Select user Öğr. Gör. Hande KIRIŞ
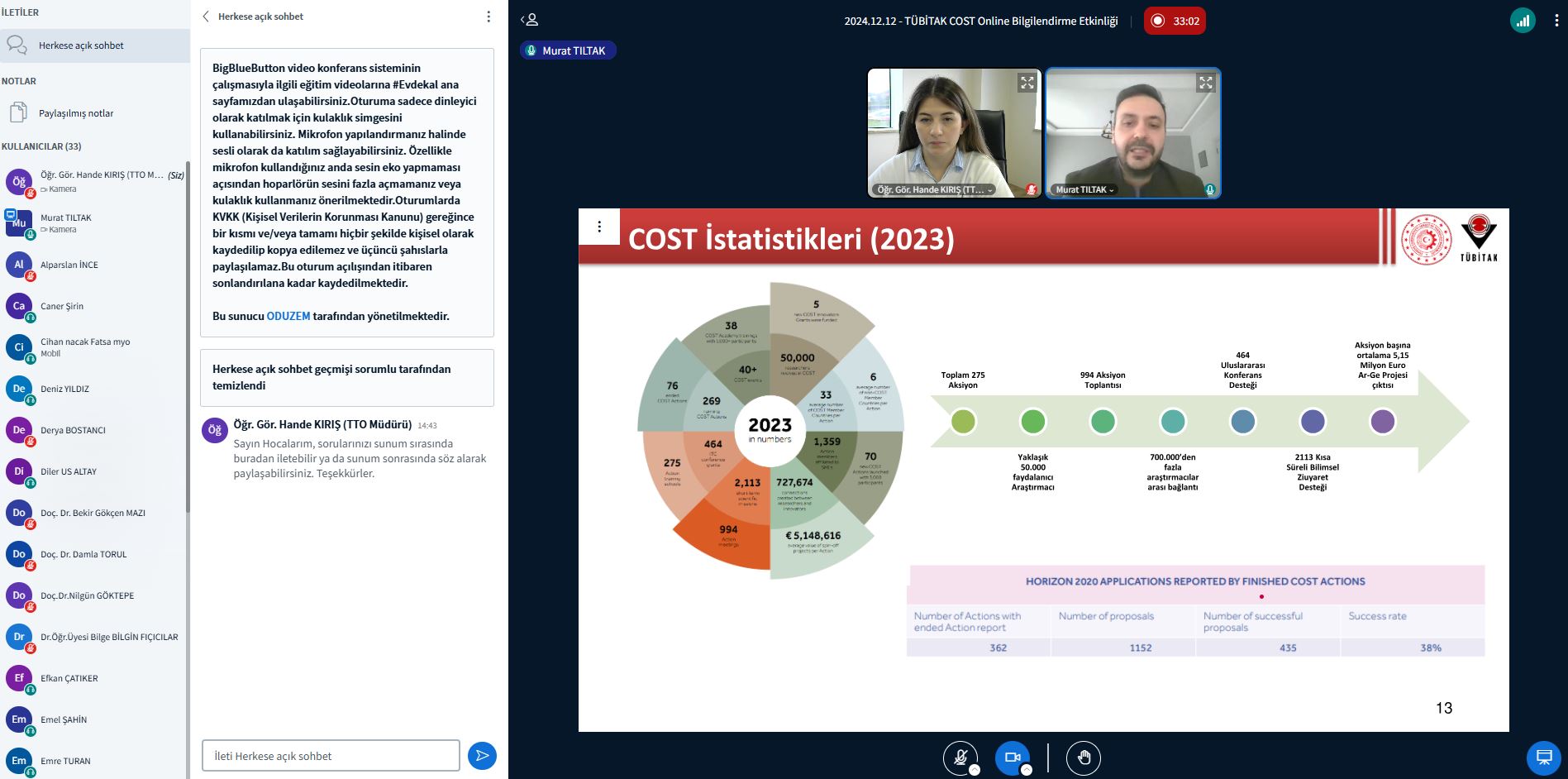This screenshot has height=779, width=1568. pyautogui.click(x=93, y=182)
